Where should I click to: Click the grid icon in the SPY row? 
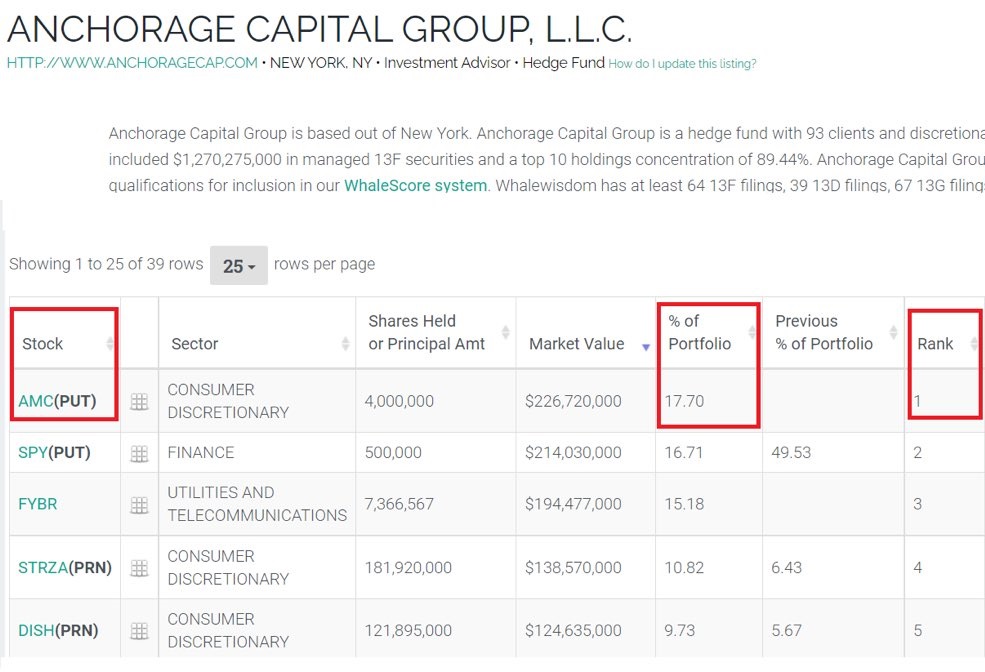(x=138, y=452)
